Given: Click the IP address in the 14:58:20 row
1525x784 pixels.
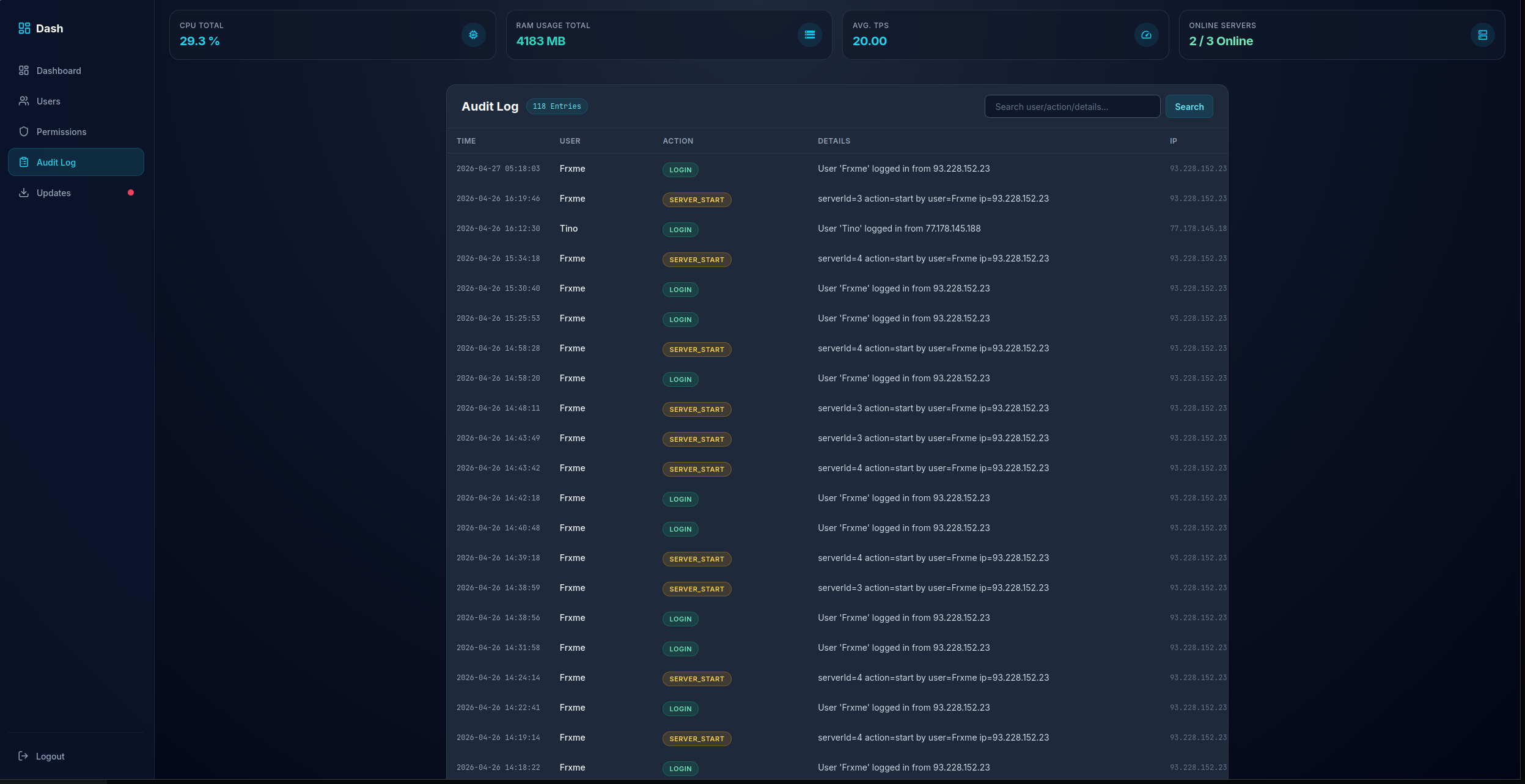Looking at the screenshot, I should point(1199,378).
